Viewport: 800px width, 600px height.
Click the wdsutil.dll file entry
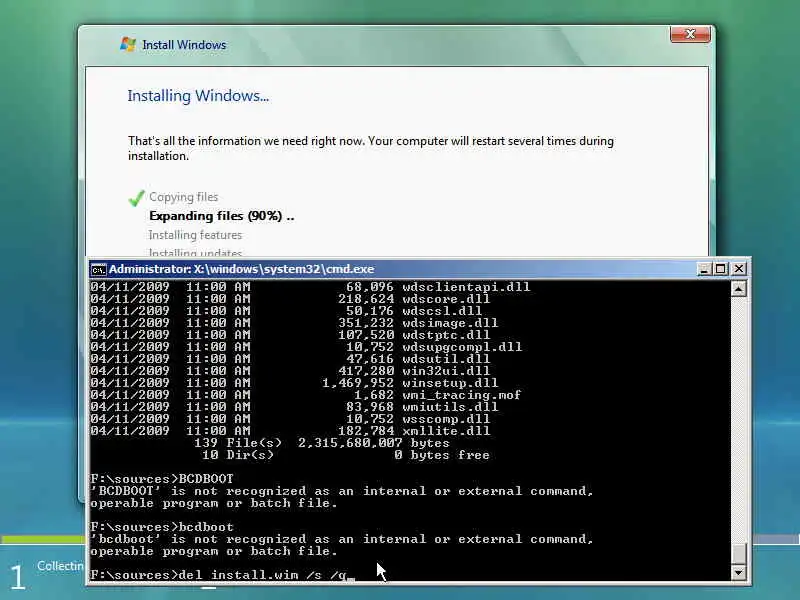[x=290, y=359]
